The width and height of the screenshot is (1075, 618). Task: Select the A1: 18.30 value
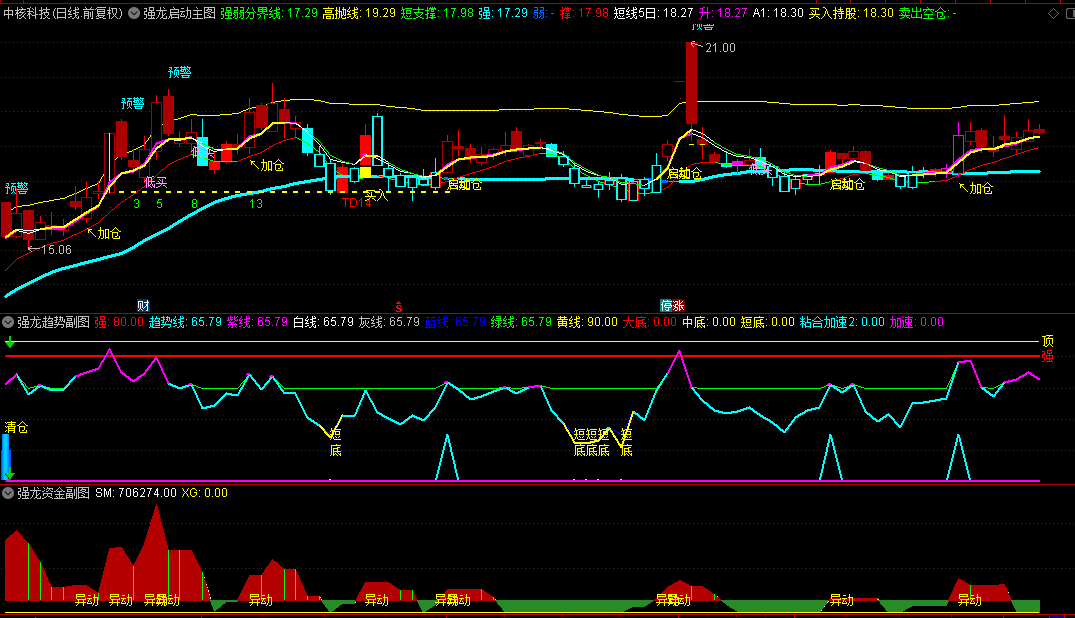777,13
